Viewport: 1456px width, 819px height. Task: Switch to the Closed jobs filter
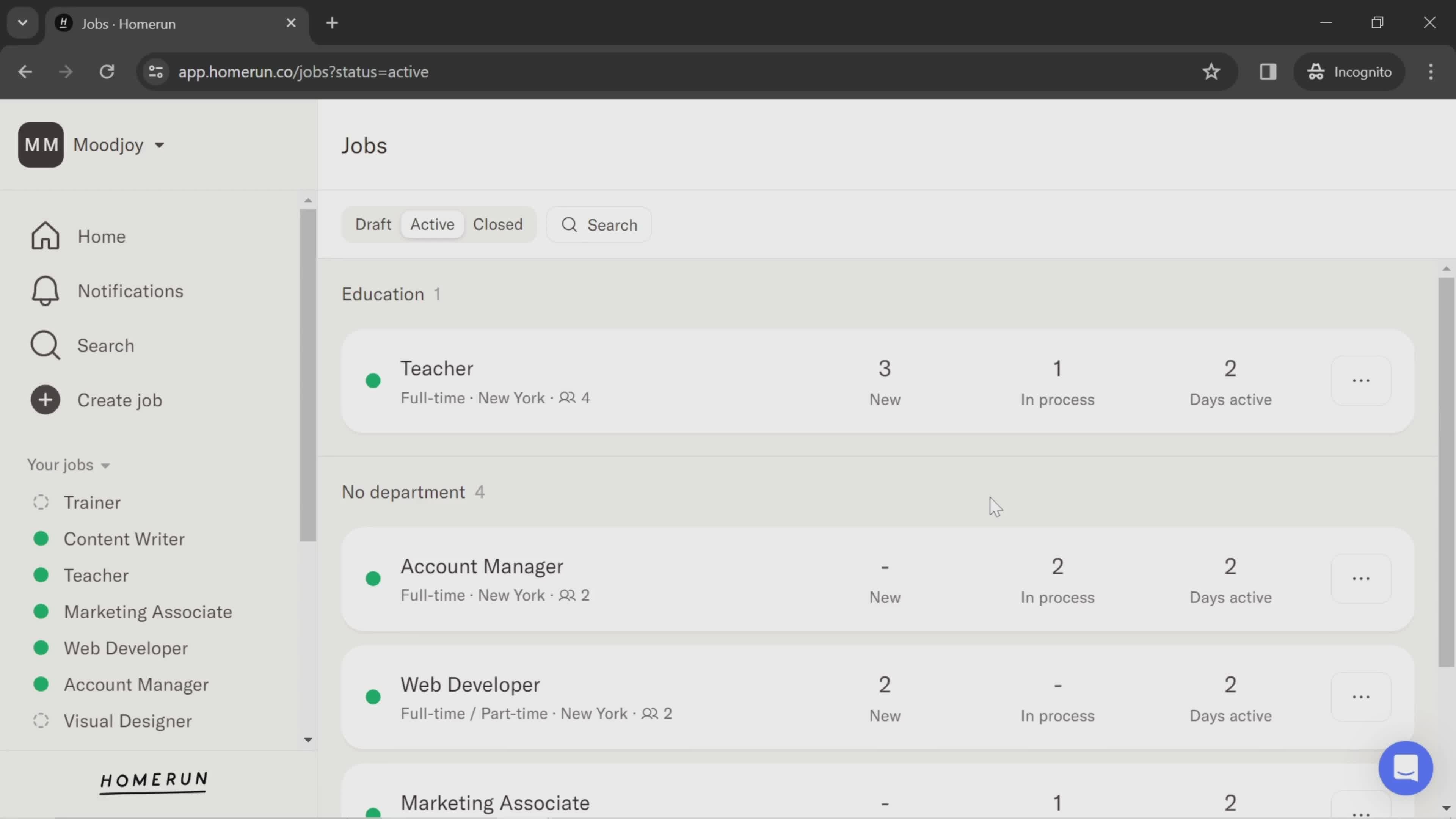click(x=497, y=224)
